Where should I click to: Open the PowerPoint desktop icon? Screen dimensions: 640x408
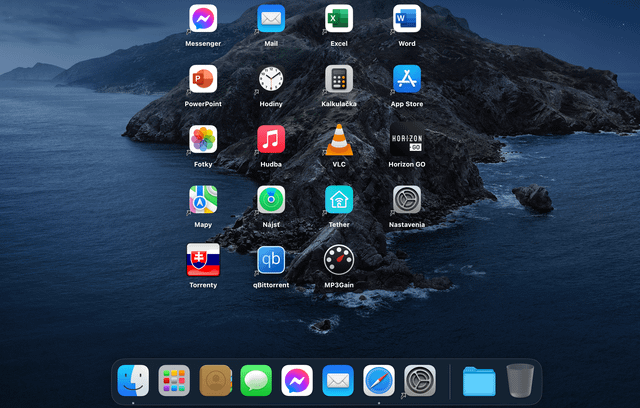(203, 79)
